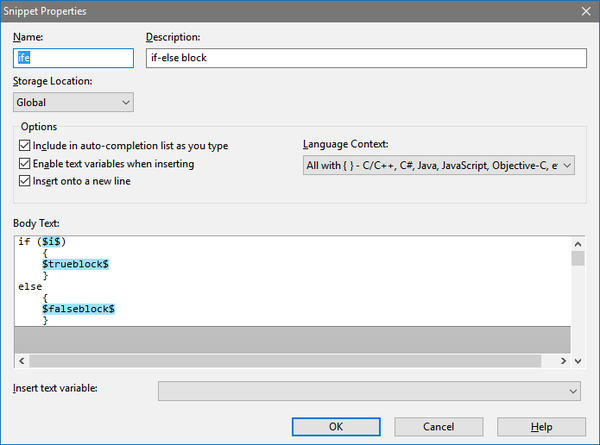The height and width of the screenshot is (445, 600).
Task: Expand the Language Context combo box
Action: [x=439, y=165]
